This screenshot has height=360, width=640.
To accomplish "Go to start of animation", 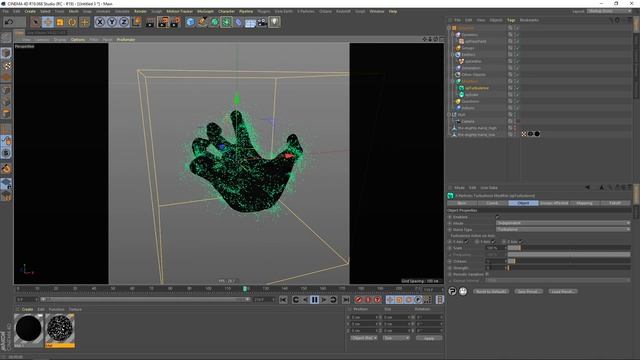I will [283, 300].
